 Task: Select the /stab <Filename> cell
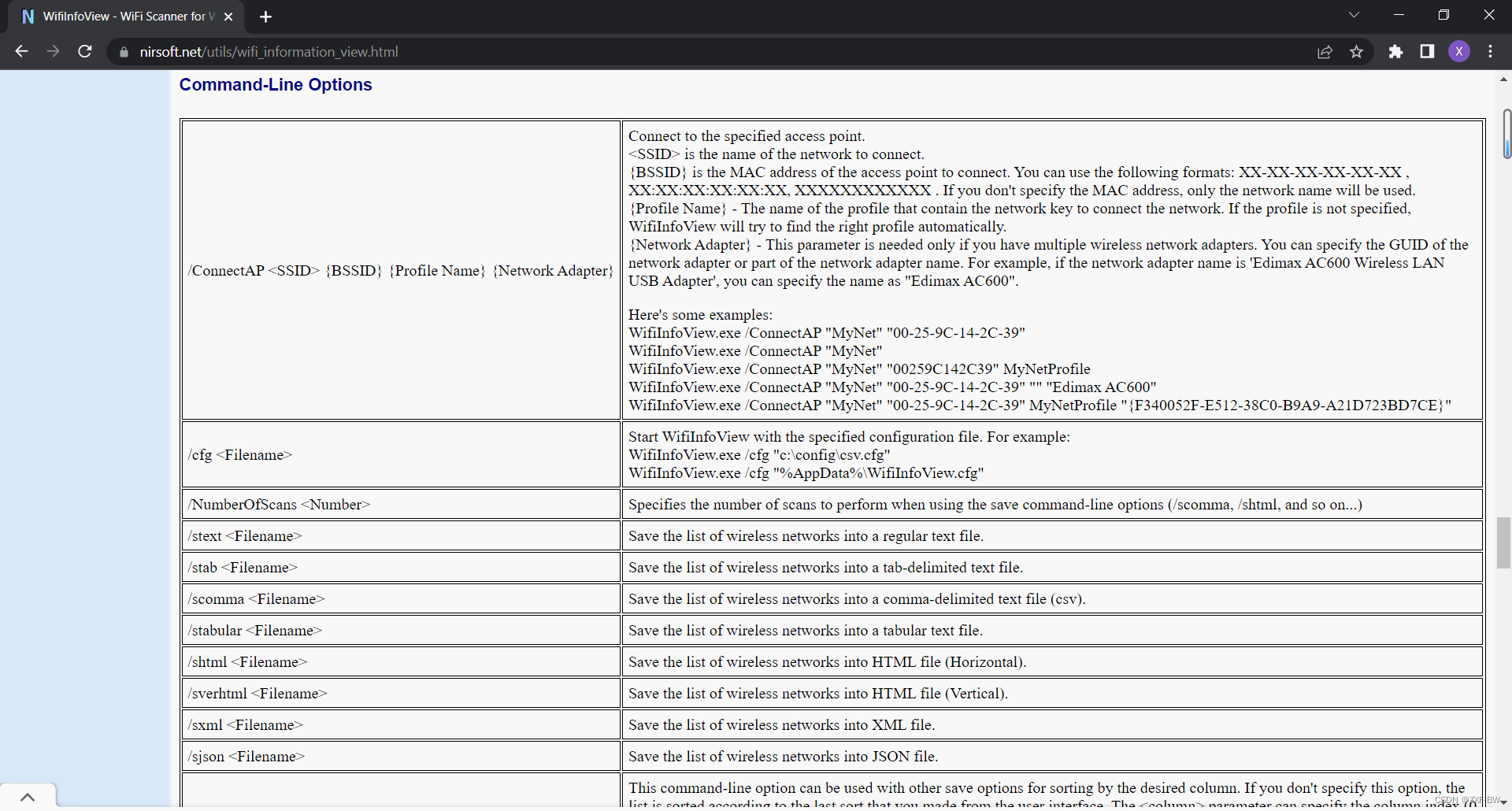(x=401, y=567)
